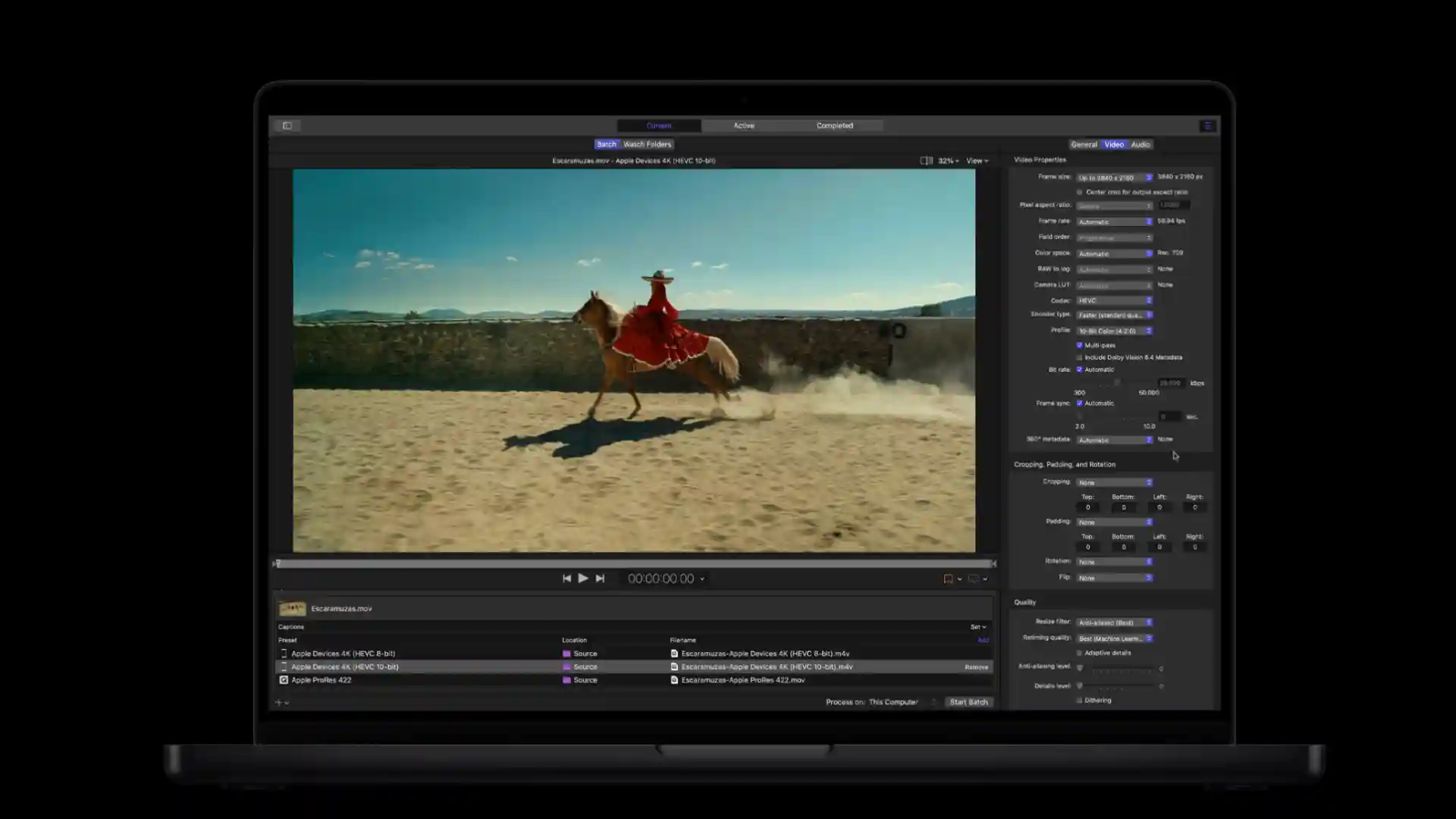Viewport: 1456px width, 819px height.
Task: Switch to the Completed view at the top
Action: 835,125
